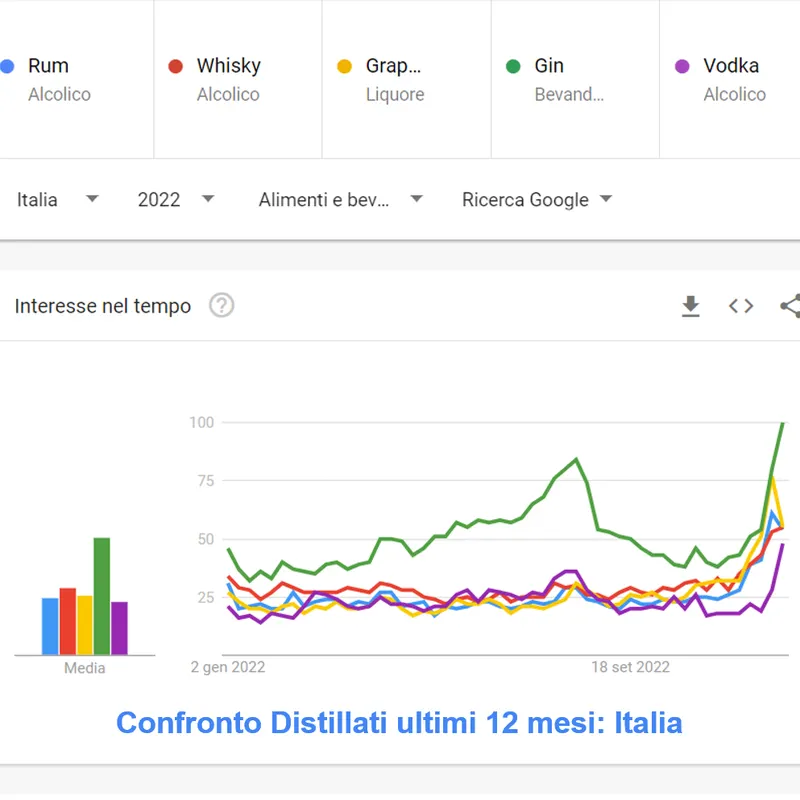Click the embed code icon
Screen dimensions: 800x800
pyautogui.click(x=741, y=306)
